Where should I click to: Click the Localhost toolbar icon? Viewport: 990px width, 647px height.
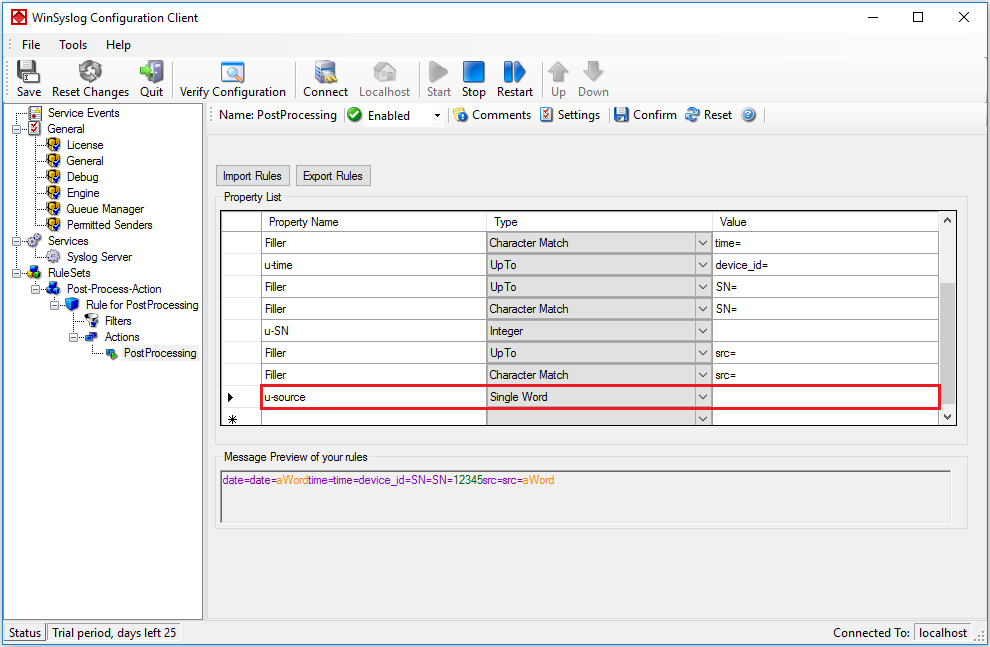click(x=385, y=79)
